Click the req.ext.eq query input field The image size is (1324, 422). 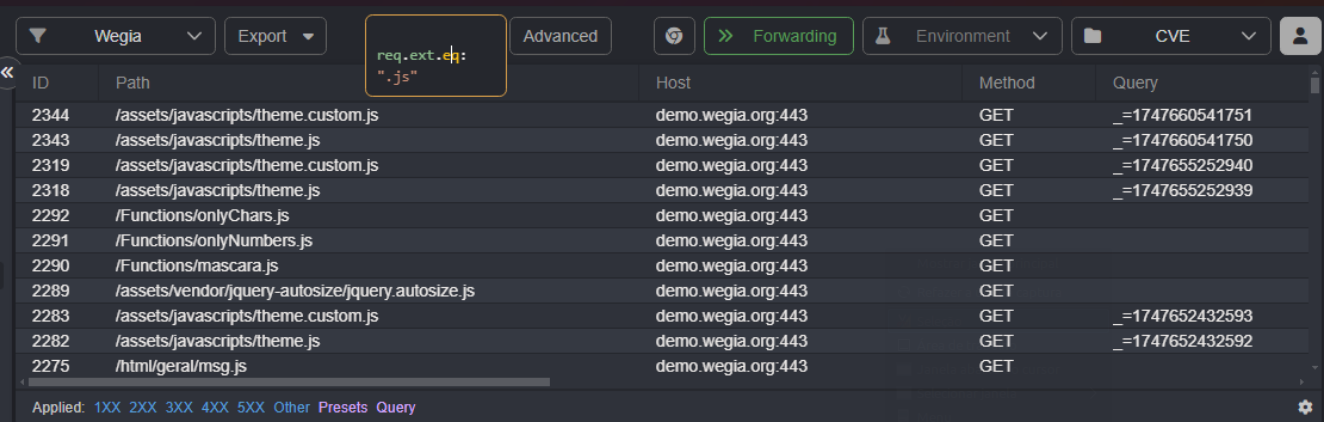click(x=436, y=56)
